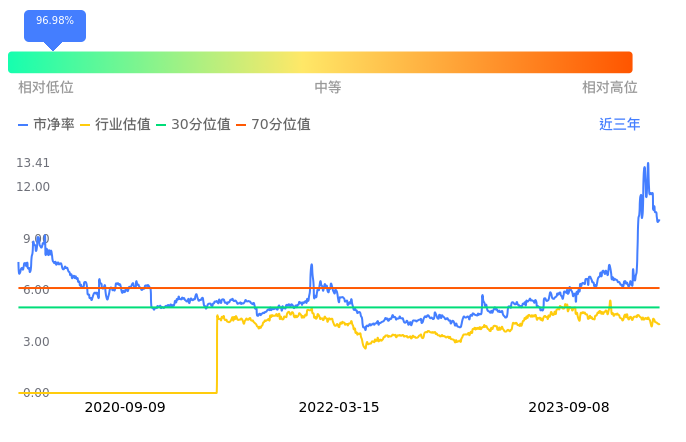The image size is (686, 442).
Task: Click the 2022-03-15 date axis label
Action: pyautogui.click(x=339, y=408)
